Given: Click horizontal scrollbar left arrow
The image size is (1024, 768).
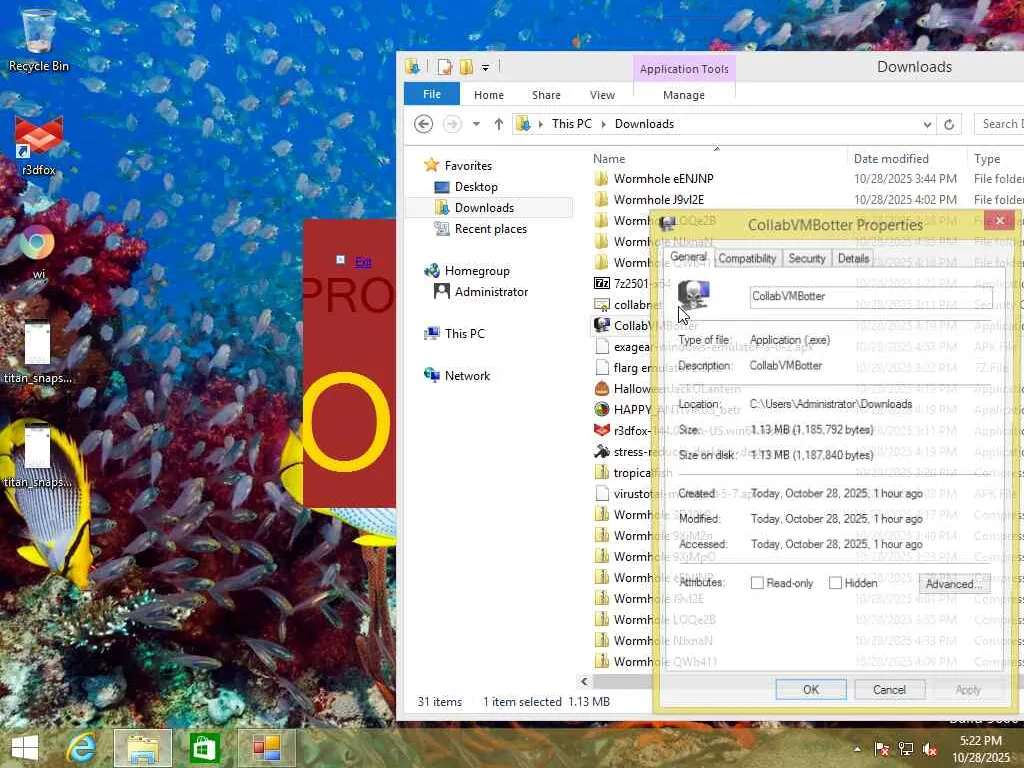Looking at the screenshot, I should (x=584, y=681).
